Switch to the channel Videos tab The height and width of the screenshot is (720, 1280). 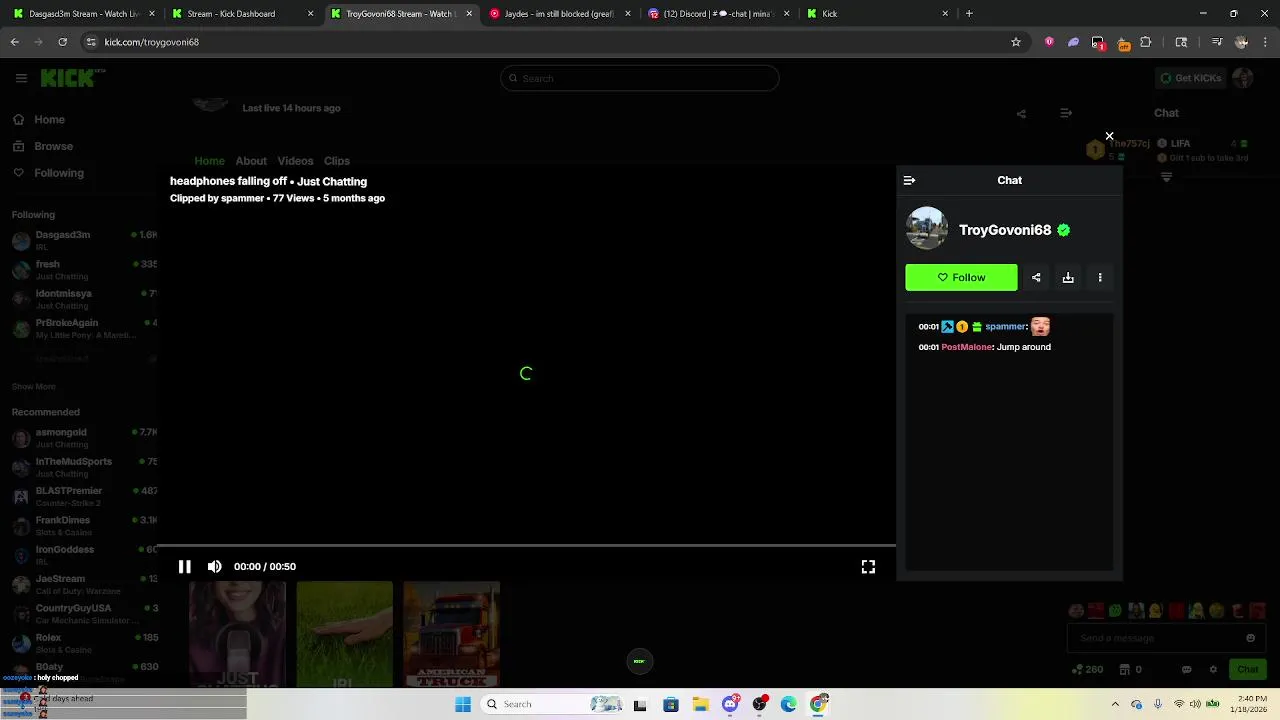coord(295,161)
